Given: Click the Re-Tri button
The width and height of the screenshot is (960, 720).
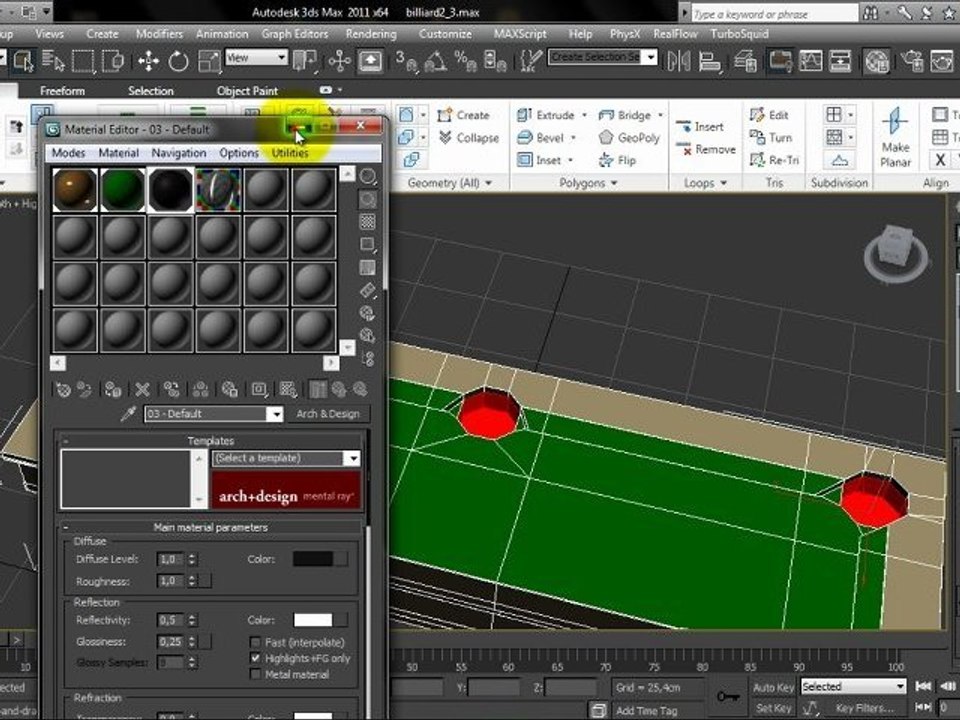Looking at the screenshot, I should point(774,160).
